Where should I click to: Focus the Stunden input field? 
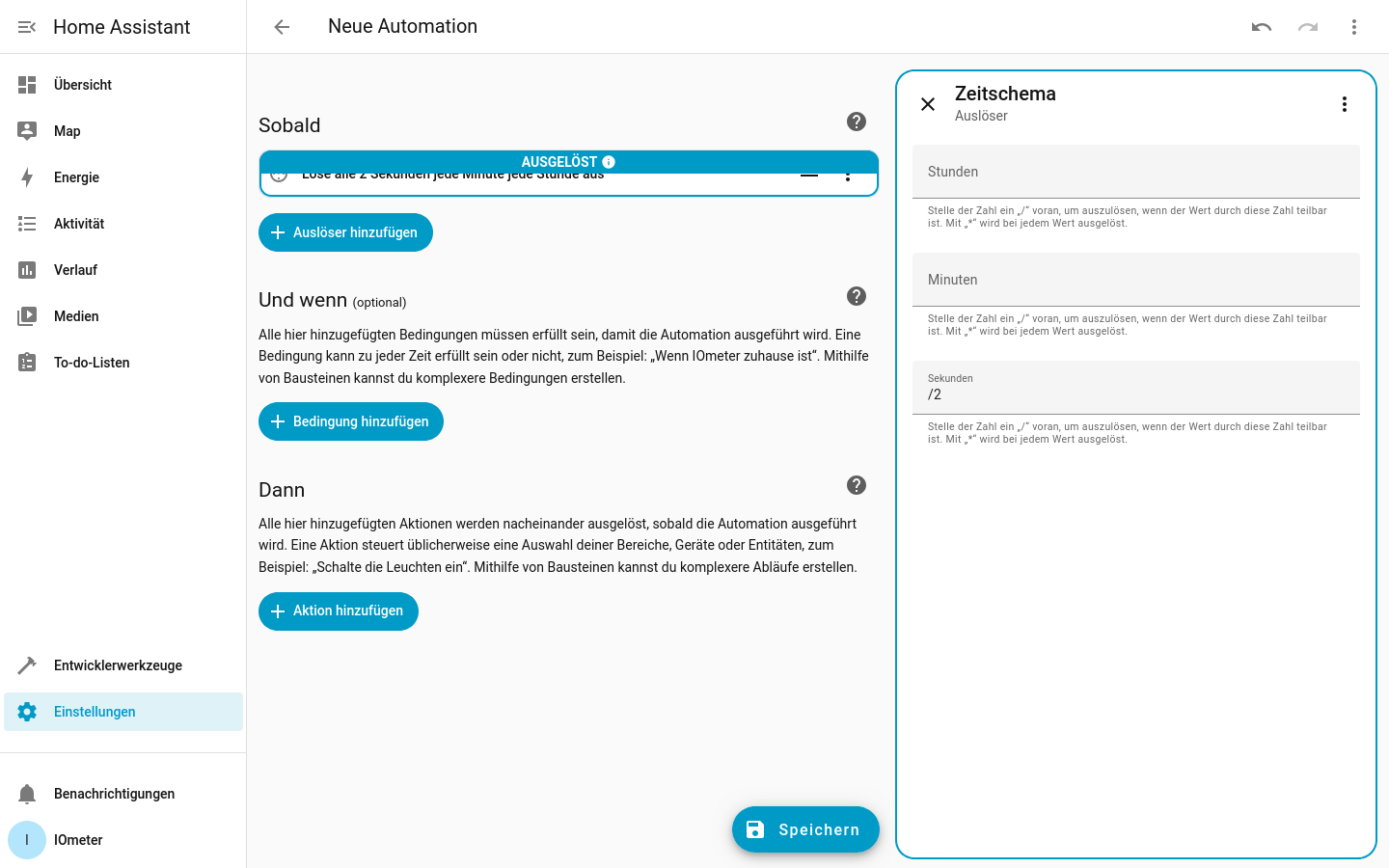click(x=1136, y=172)
